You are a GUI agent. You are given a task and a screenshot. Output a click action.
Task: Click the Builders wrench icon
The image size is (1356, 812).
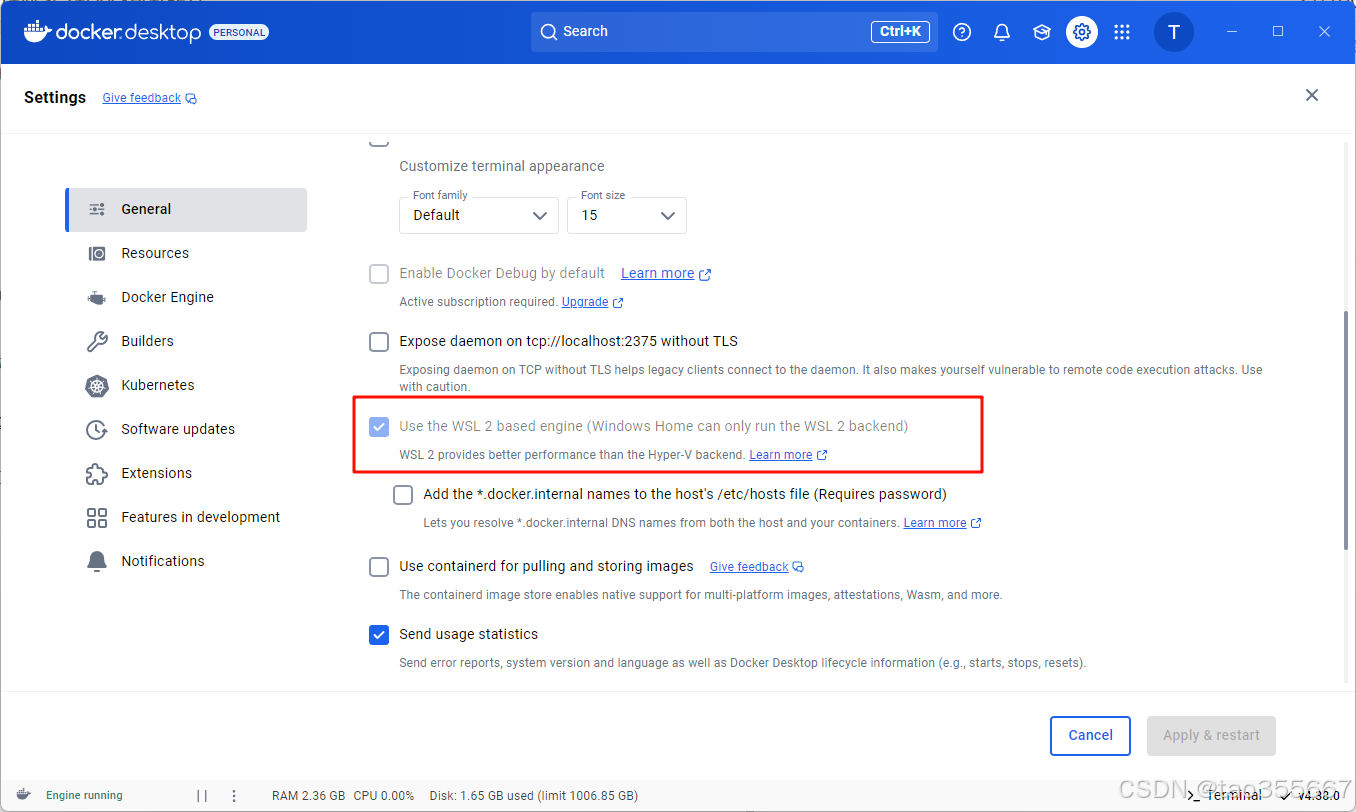(x=97, y=341)
